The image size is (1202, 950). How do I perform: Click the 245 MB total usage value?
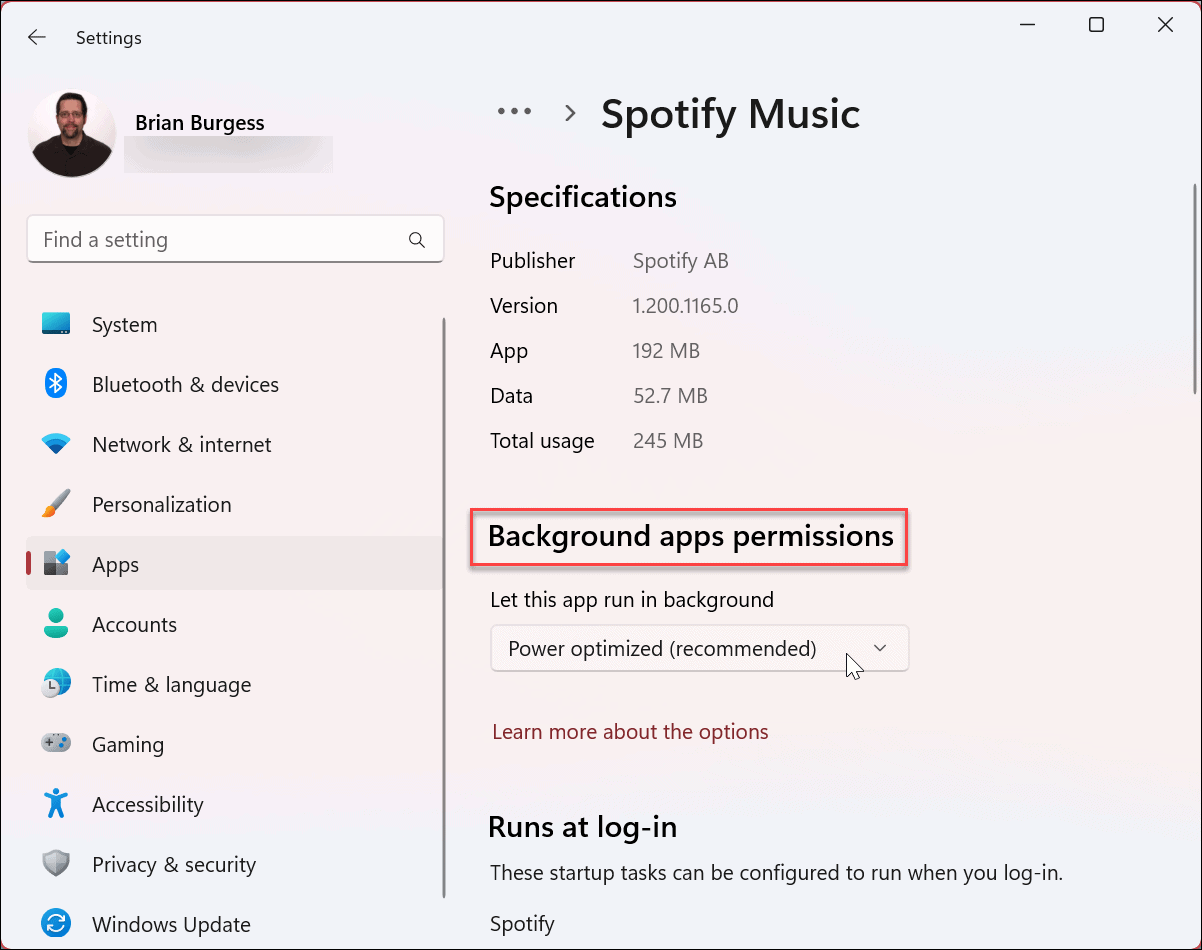[x=668, y=441]
